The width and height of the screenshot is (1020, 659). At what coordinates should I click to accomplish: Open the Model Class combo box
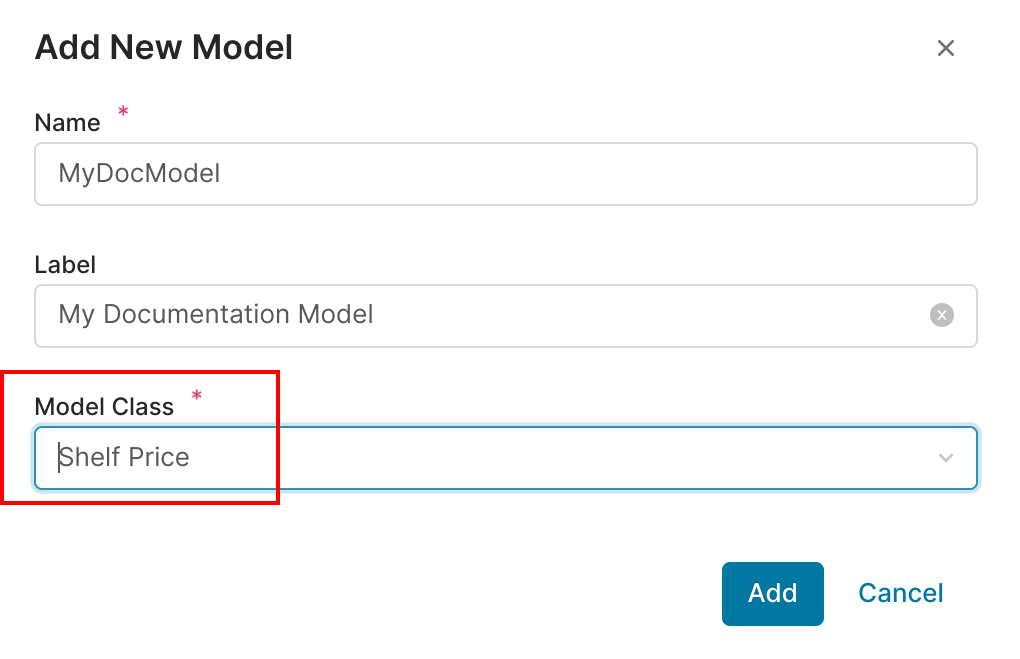point(505,458)
